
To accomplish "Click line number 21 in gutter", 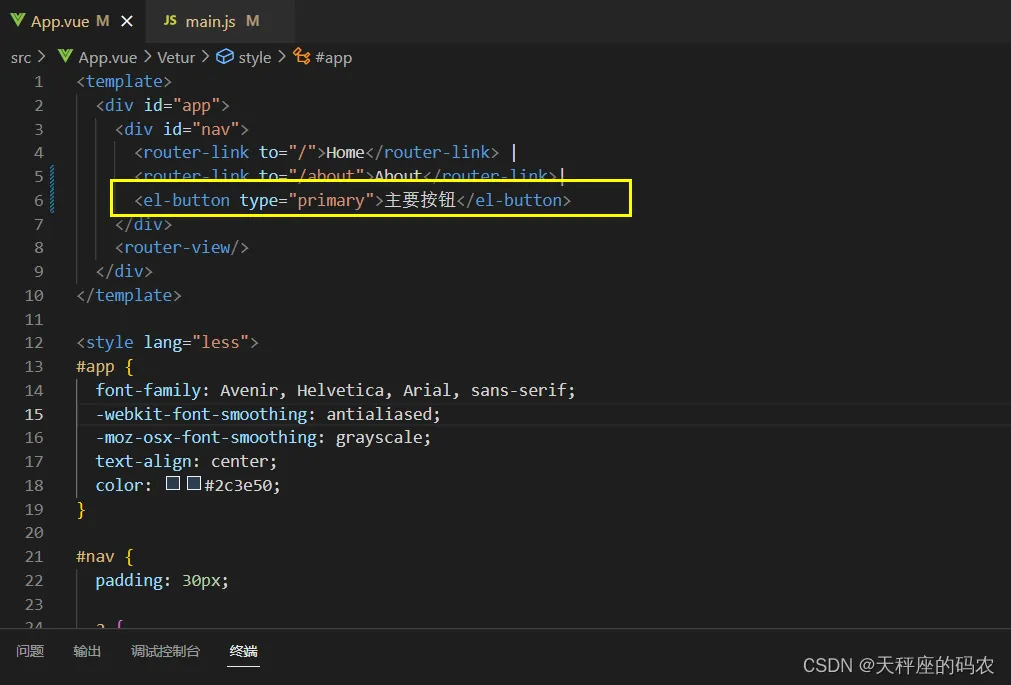I will tap(34, 557).
